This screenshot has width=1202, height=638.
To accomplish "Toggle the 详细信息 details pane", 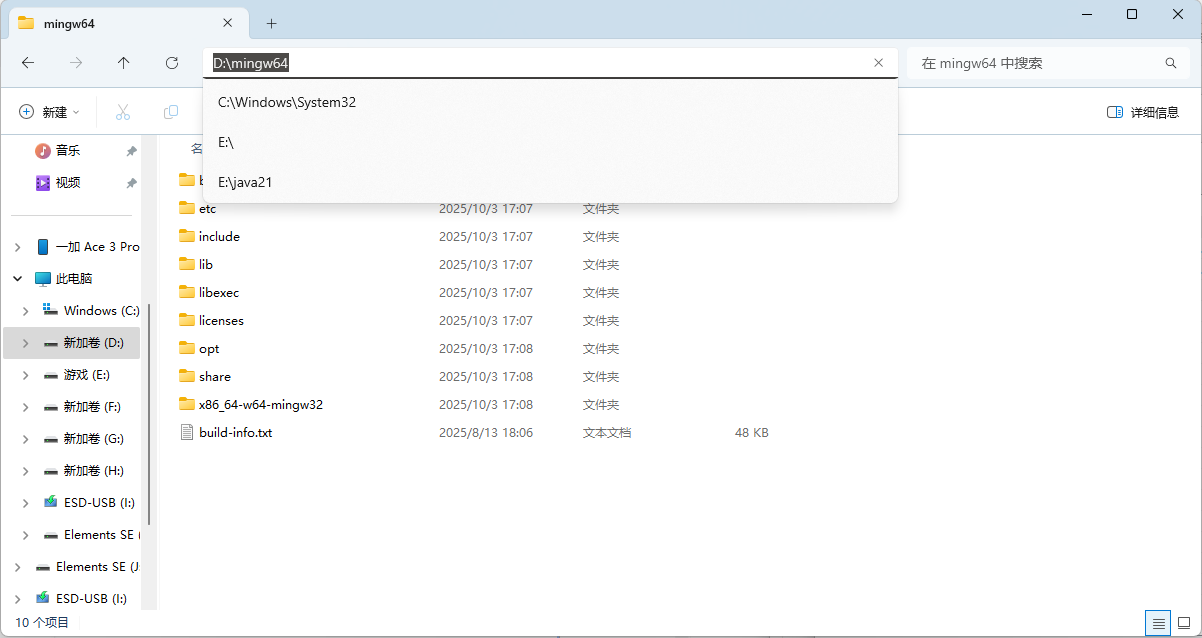I will click(x=1143, y=112).
